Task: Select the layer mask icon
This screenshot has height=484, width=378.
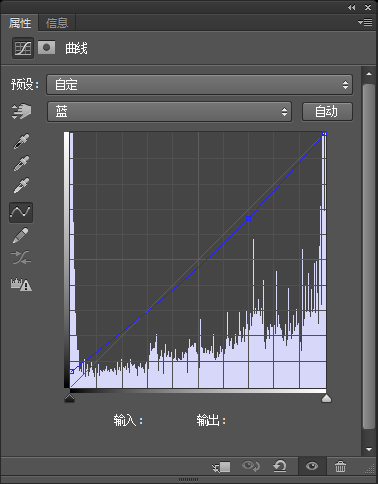Action: point(46,48)
